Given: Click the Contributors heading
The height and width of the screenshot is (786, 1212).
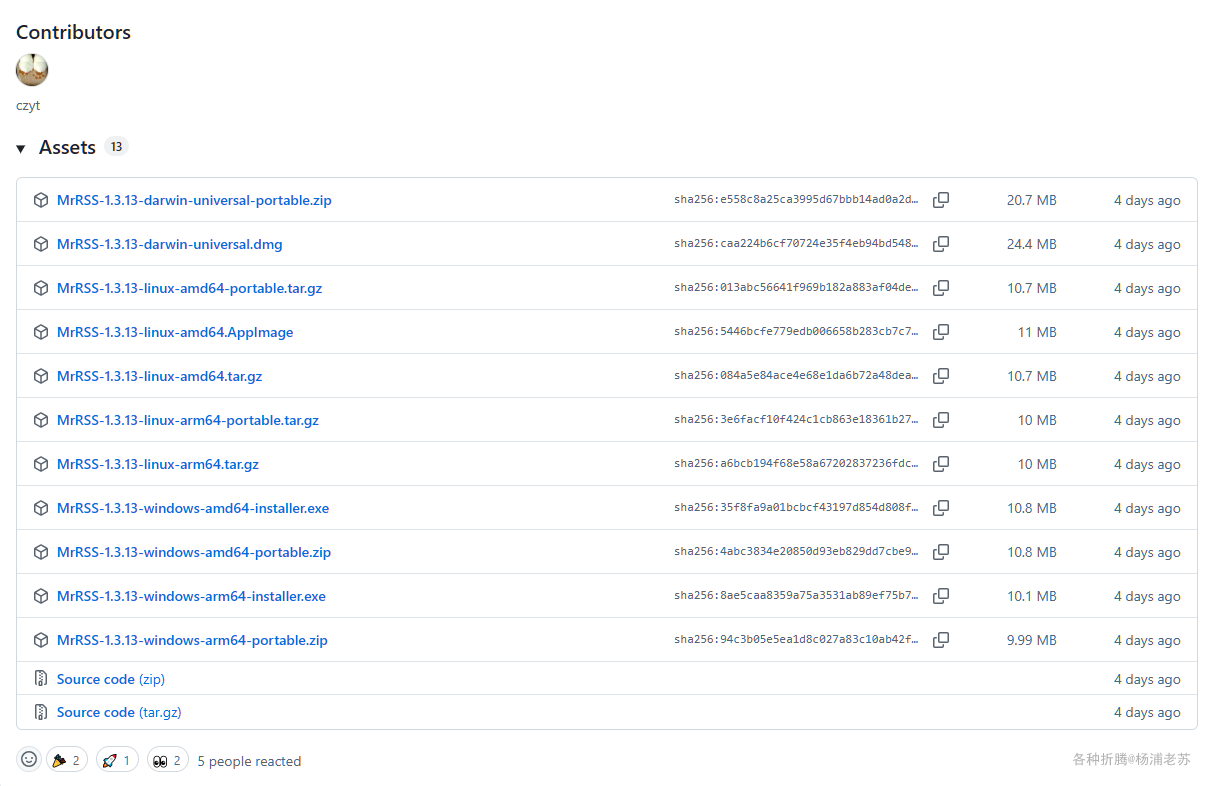Looking at the screenshot, I should click(x=73, y=32).
